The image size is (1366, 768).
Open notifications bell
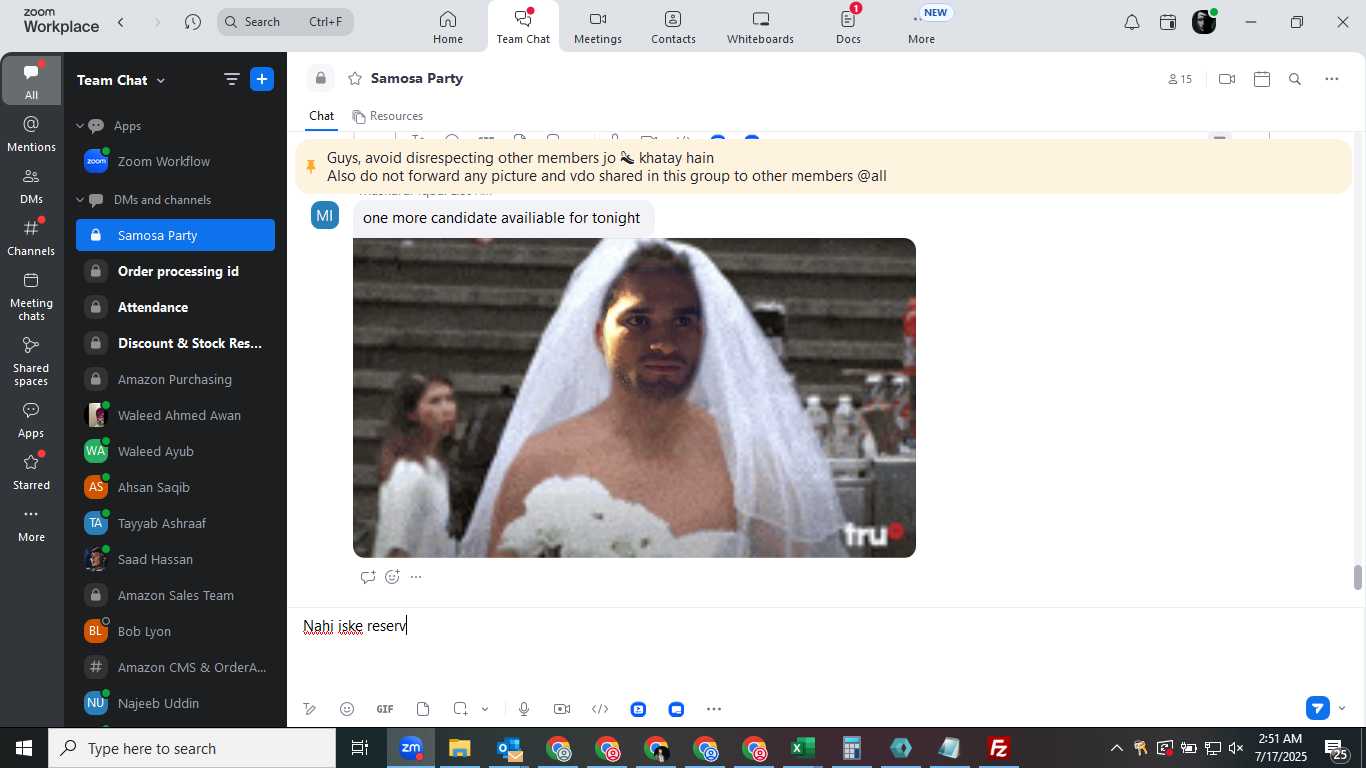(1132, 22)
